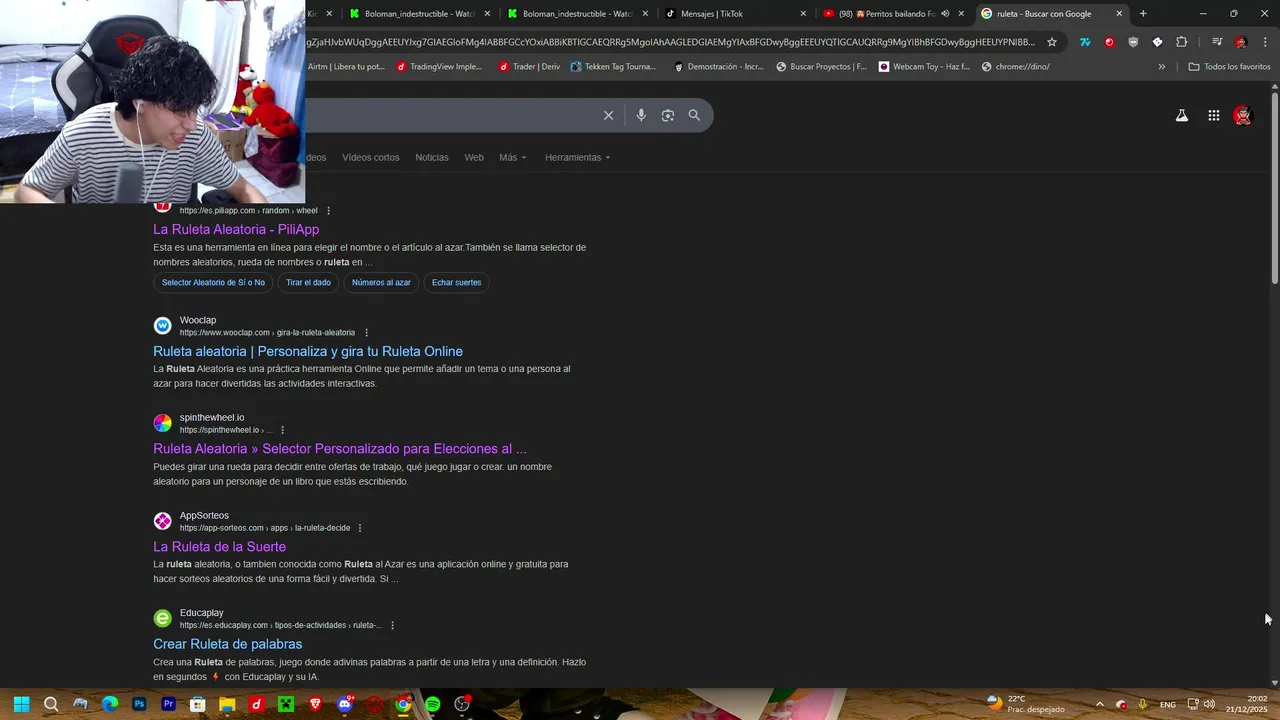1280x720 pixels.
Task: Open Chrome's three-dot menu
Action: pyautogui.click(x=1265, y=42)
